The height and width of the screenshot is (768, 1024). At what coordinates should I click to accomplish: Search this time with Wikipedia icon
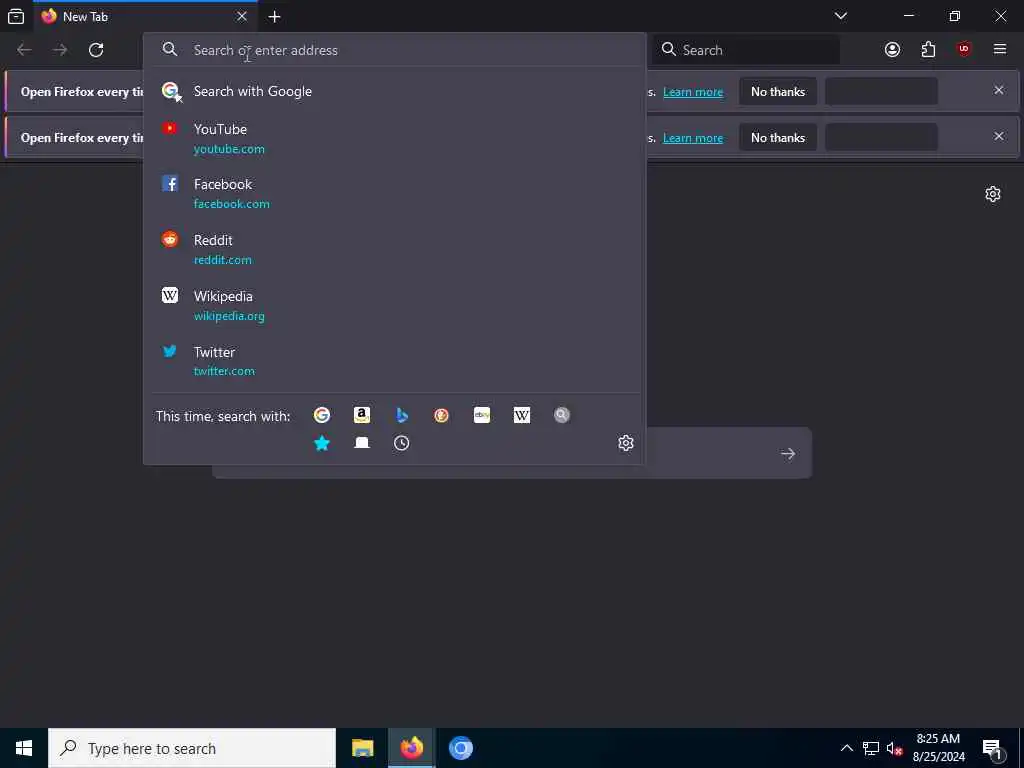[x=522, y=415]
